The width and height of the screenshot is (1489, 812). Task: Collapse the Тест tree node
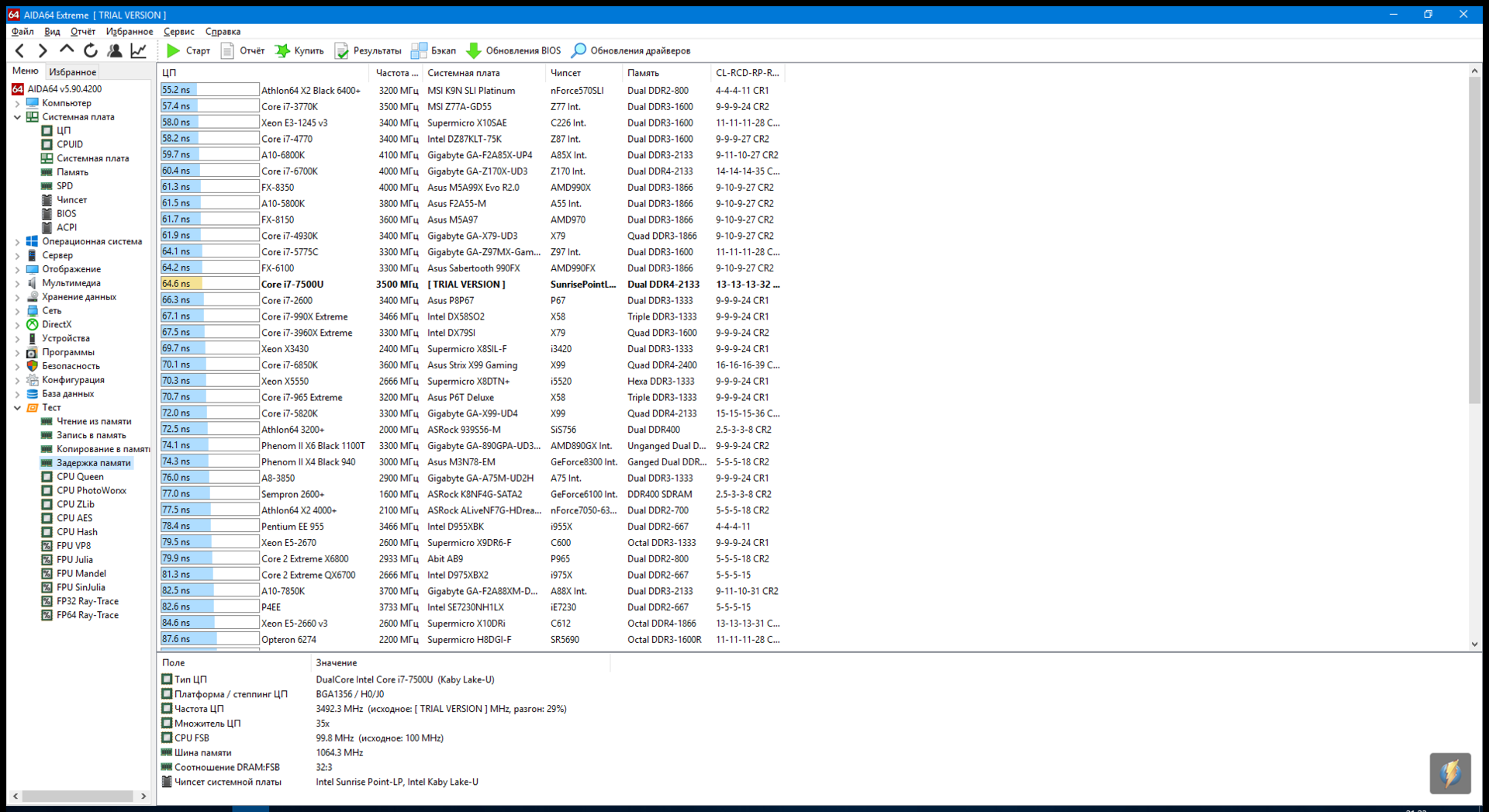point(18,408)
